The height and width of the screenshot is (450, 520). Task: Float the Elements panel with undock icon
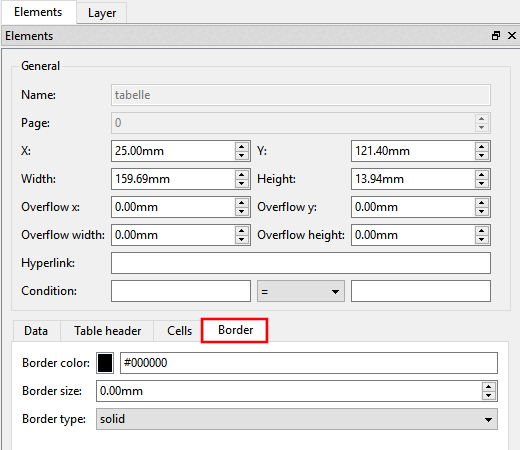pos(496,36)
